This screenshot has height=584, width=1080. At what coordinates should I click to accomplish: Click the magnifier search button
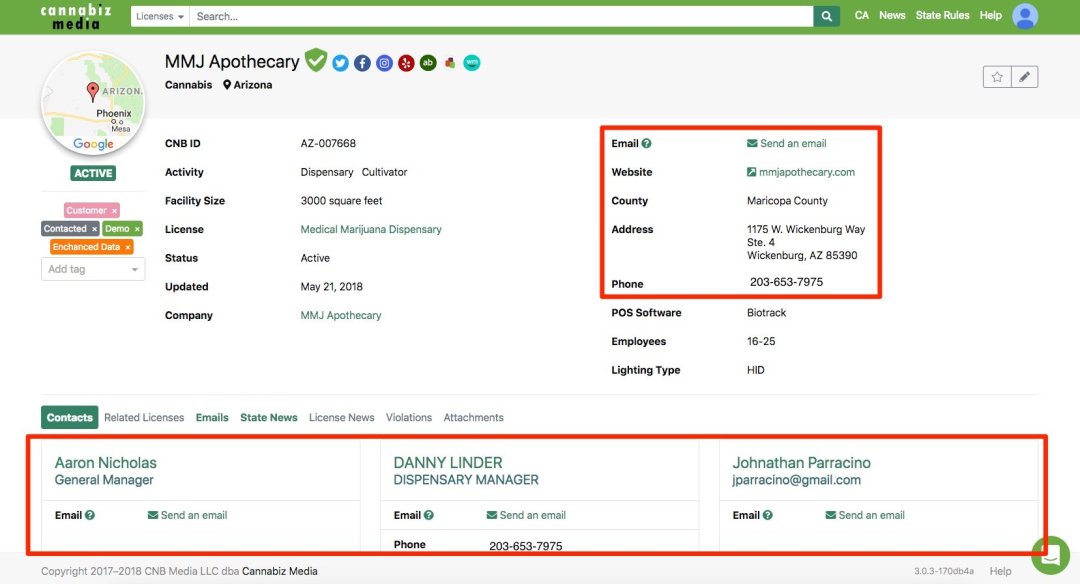tap(826, 17)
